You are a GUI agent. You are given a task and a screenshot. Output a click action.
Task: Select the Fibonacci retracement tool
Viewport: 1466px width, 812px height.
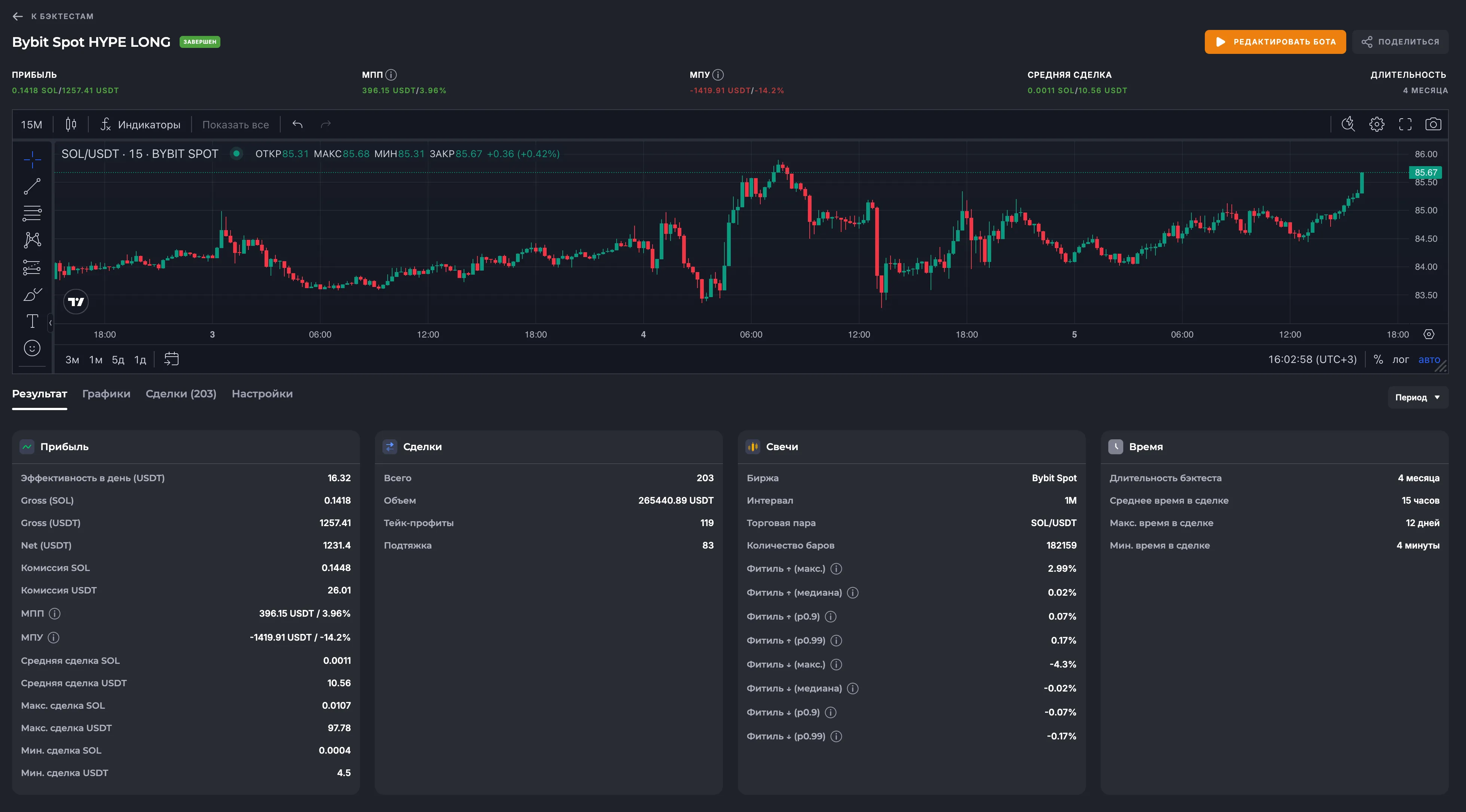point(33,213)
